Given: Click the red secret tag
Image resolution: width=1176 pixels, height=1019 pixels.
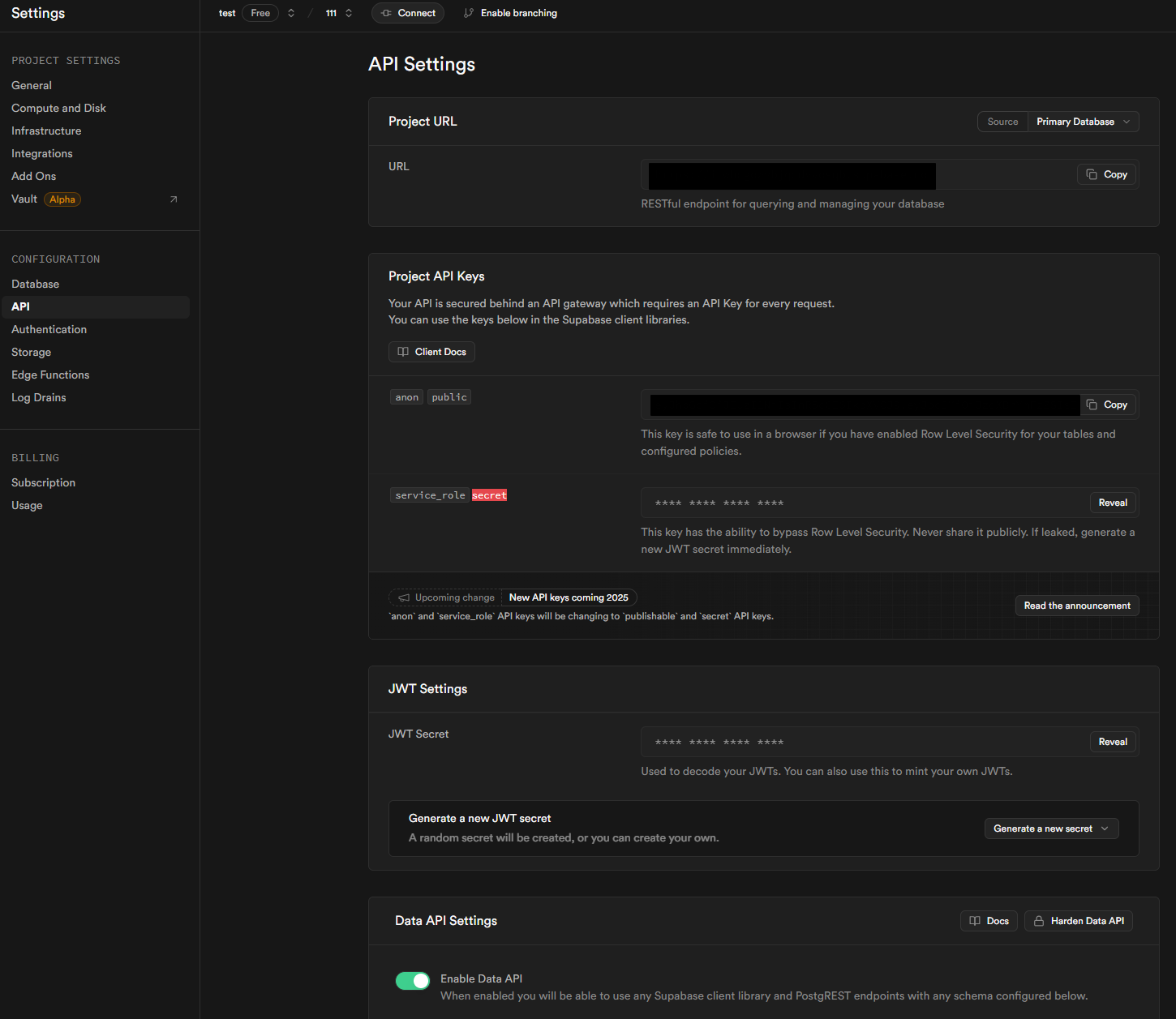Looking at the screenshot, I should tap(489, 495).
